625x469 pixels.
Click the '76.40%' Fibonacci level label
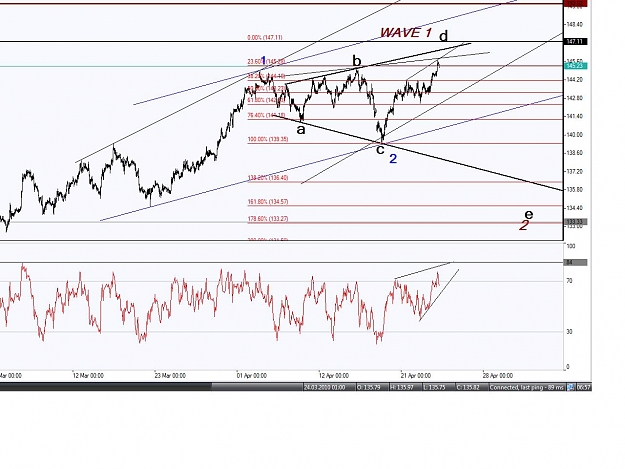266,116
